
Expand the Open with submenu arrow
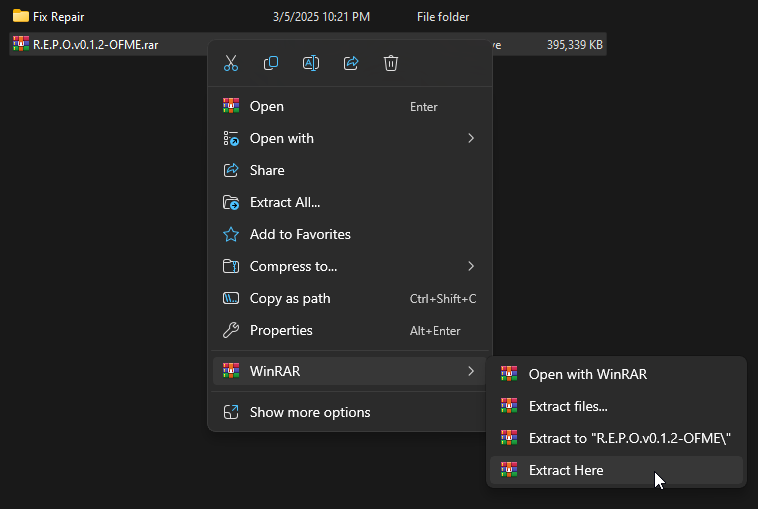(x=471, y=138)
